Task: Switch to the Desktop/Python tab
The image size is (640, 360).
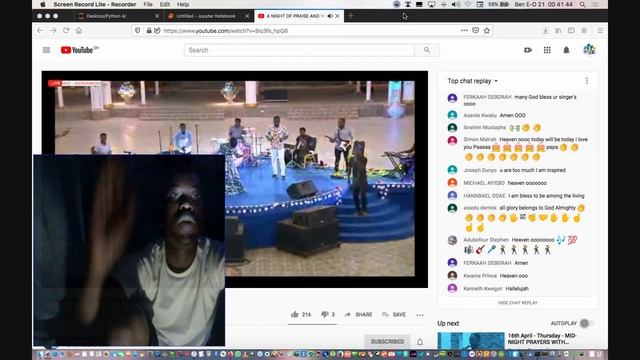Action: tap(118, 16)
